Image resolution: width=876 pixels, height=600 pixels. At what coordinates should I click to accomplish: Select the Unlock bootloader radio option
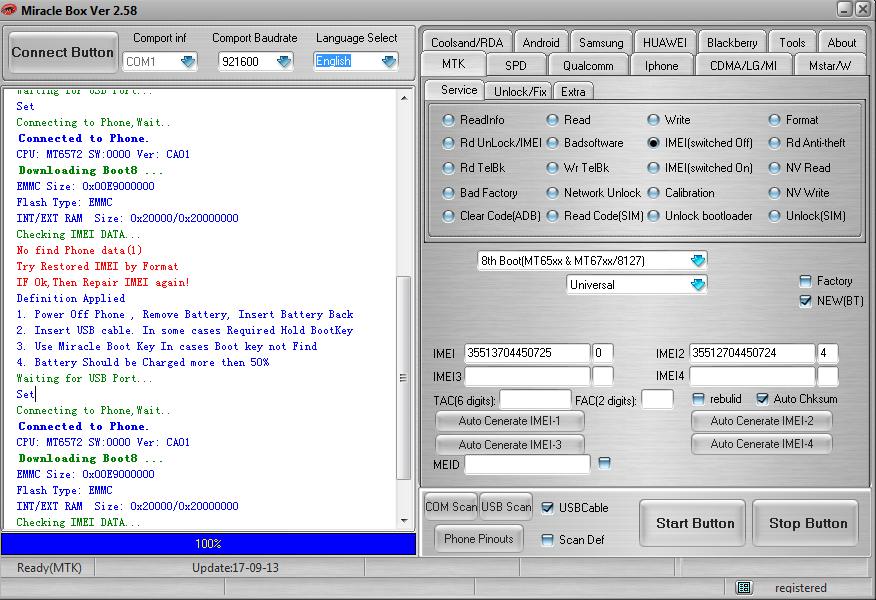pyautogui.click(x=653, y=216)
